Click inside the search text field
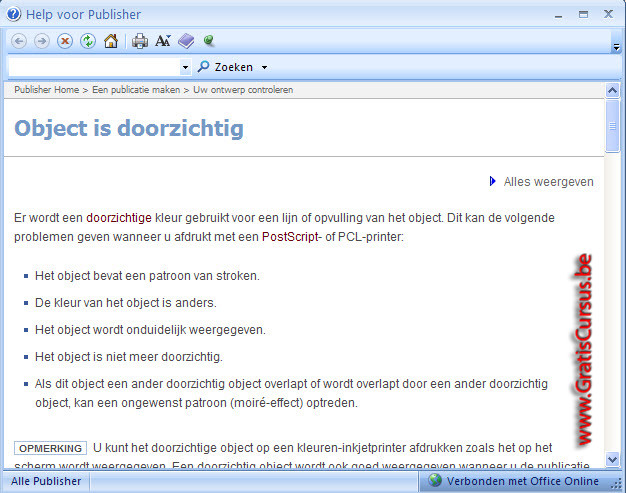 click(94, 67)
